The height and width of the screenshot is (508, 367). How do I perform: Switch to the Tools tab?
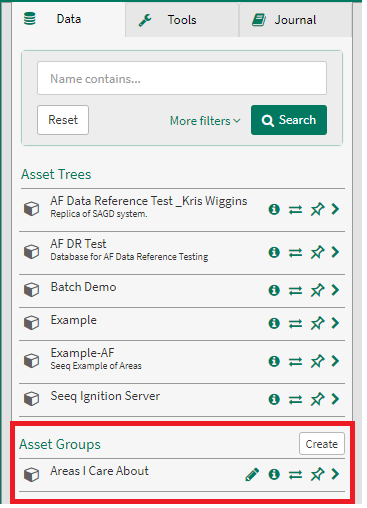coord(182,20)
